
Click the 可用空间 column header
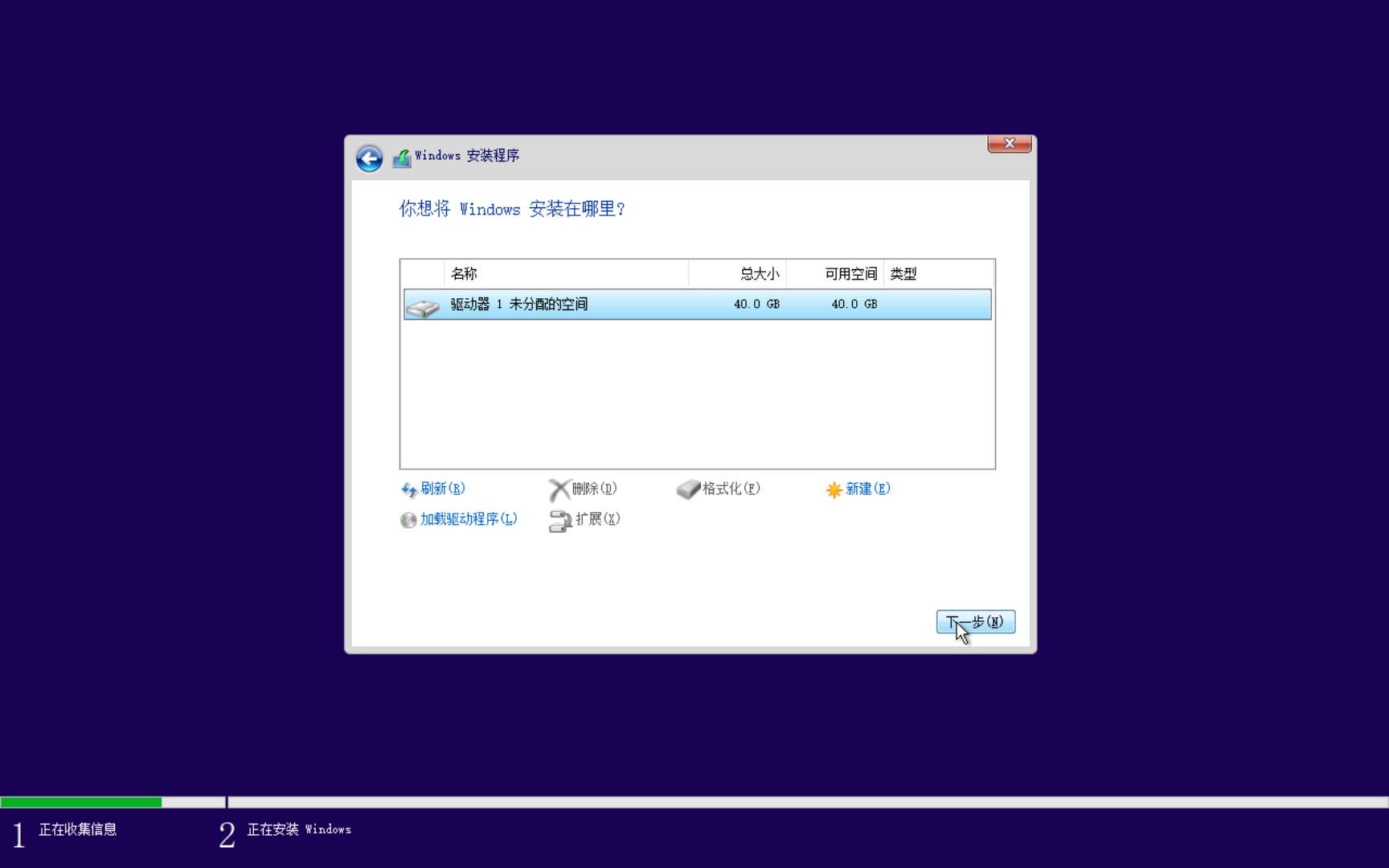pyautogui.click(x=849, y=273)
